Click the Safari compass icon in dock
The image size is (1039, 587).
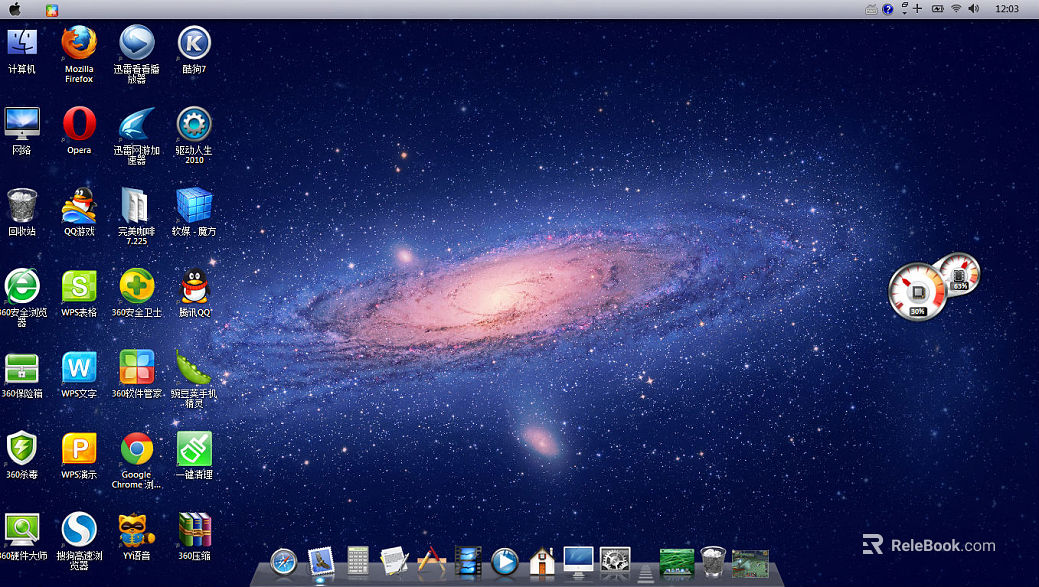point(284,561)
